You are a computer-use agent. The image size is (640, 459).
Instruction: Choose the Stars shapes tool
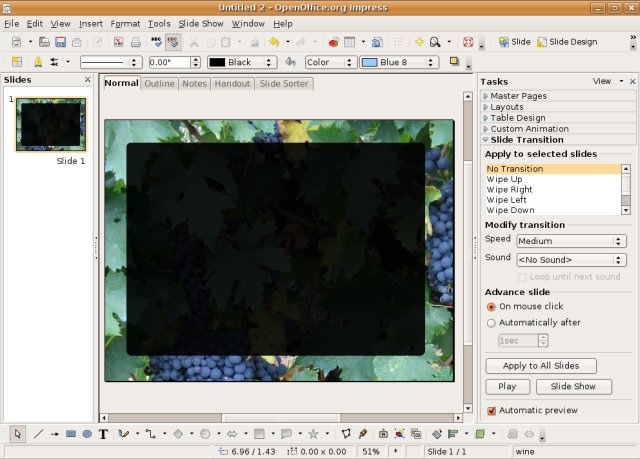coord(313,434)
